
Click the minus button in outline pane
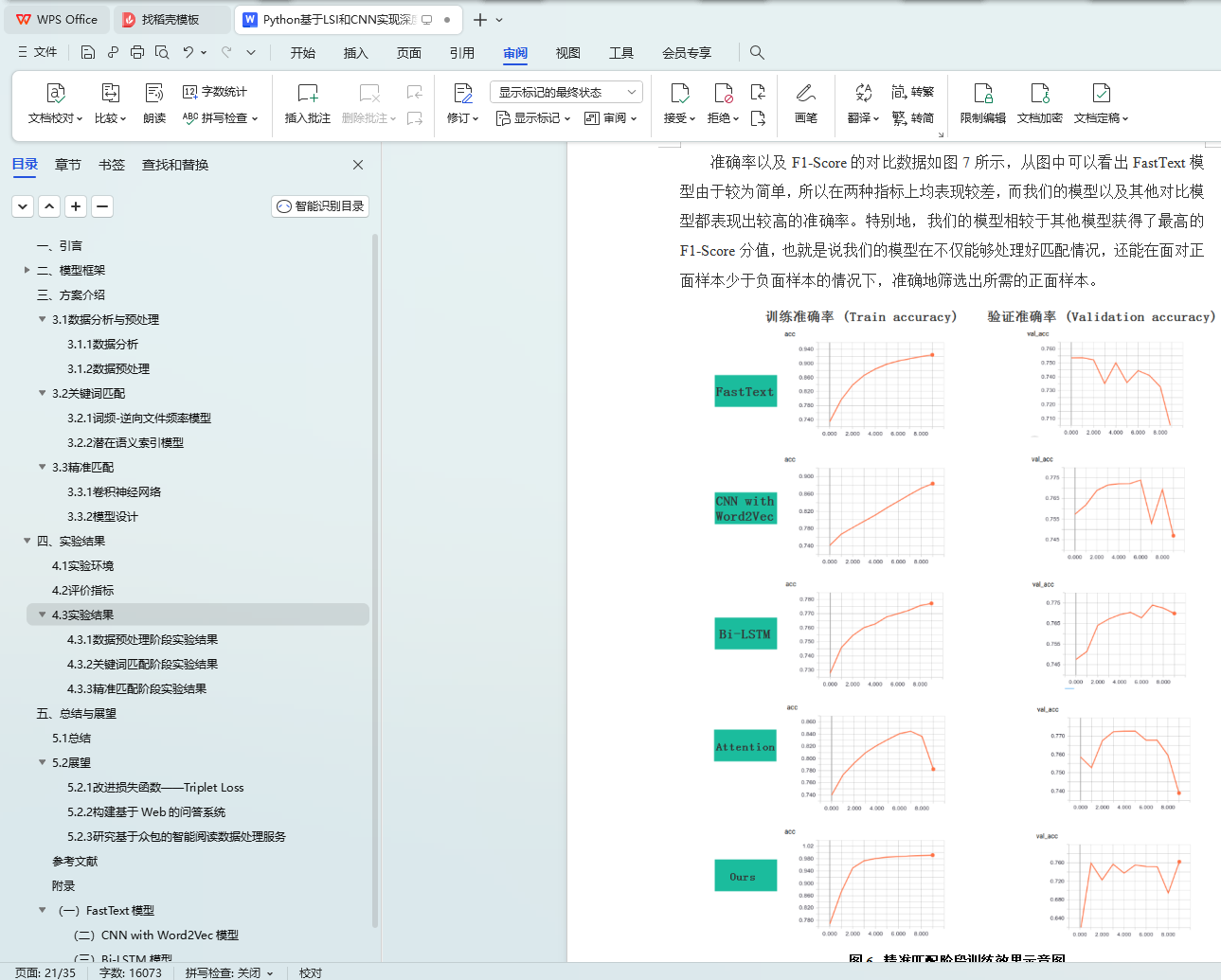[102, 206]
